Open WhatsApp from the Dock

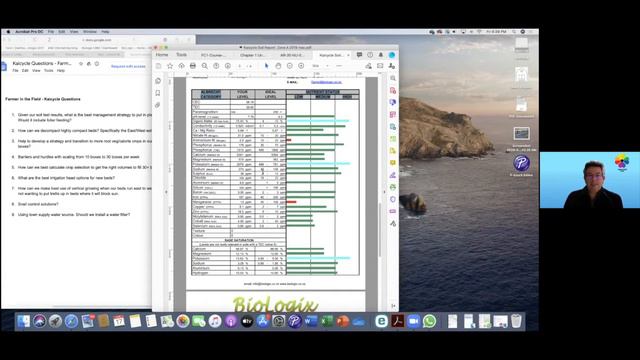click(x=429, y=321)
